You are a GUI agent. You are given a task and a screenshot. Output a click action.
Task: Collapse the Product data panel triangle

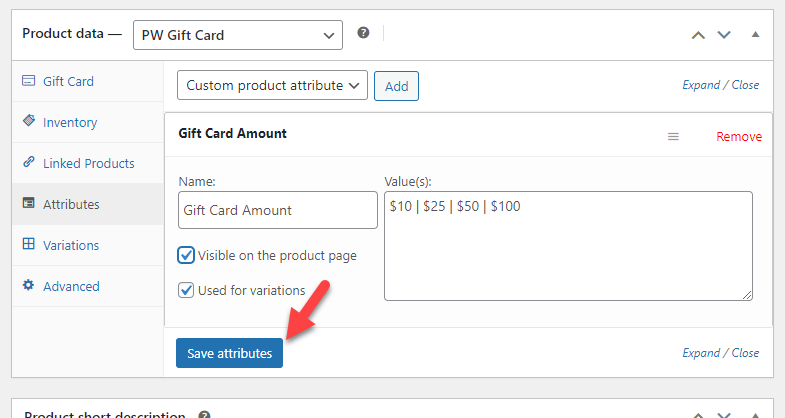[x=755, y=35]
